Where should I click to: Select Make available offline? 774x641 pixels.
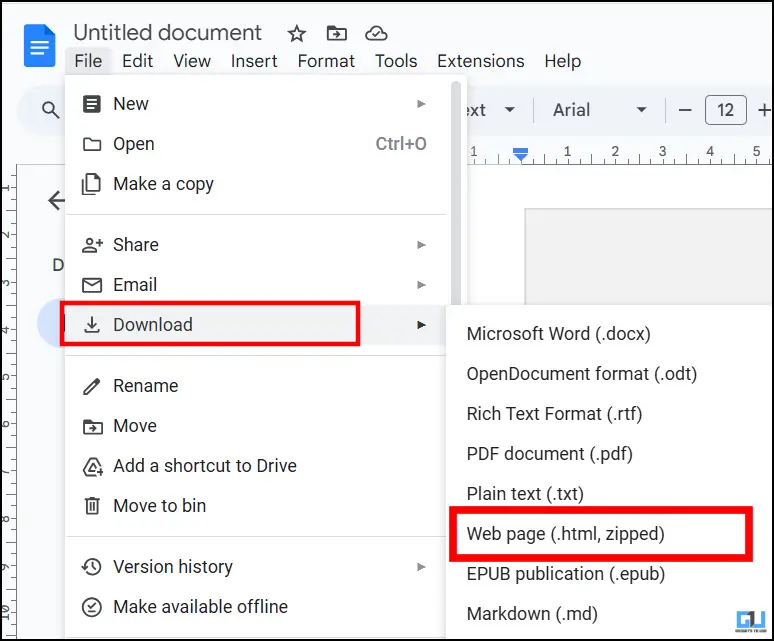[200, 607]
